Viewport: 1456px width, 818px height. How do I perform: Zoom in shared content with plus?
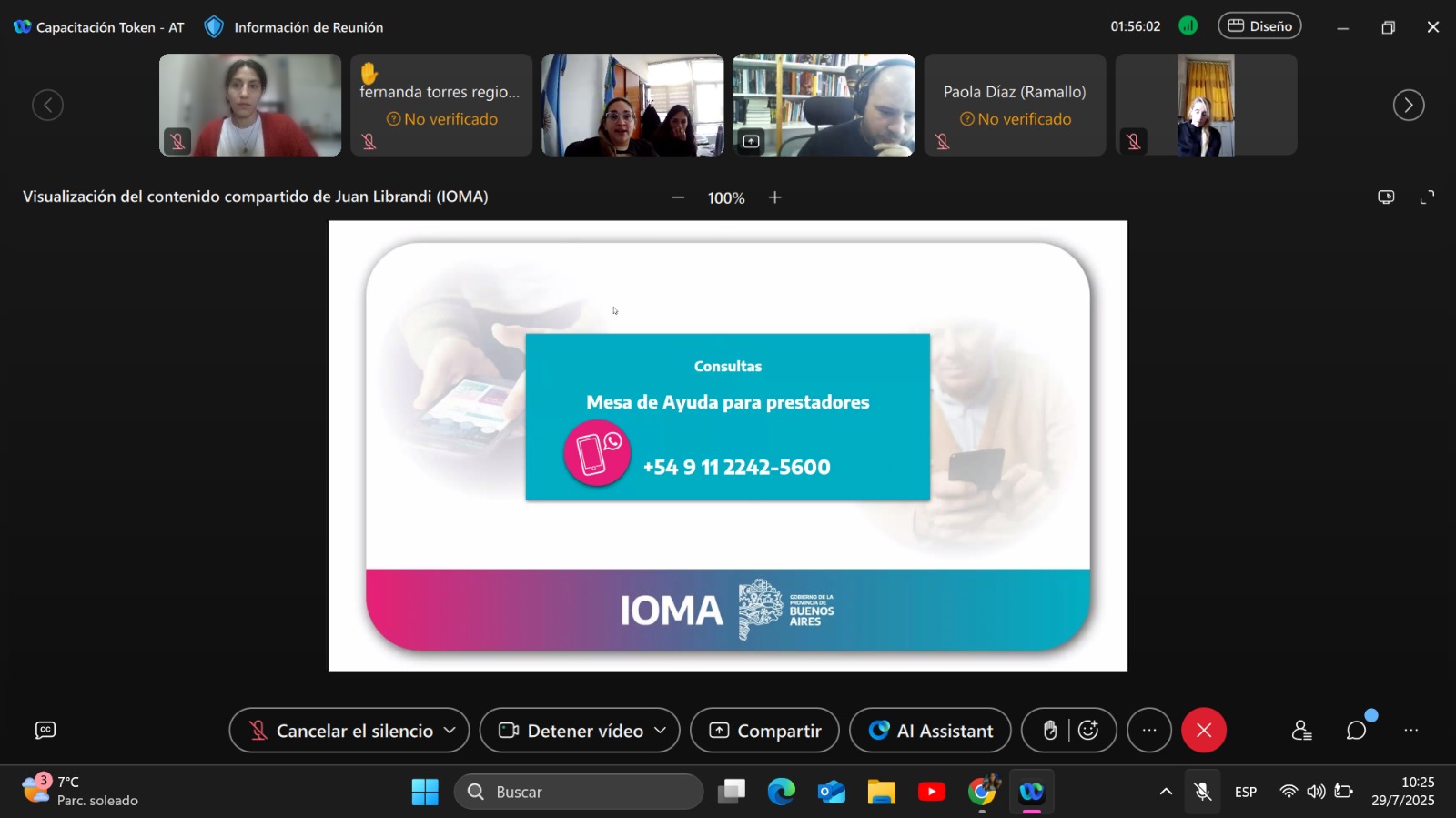(x=775, y=197)
